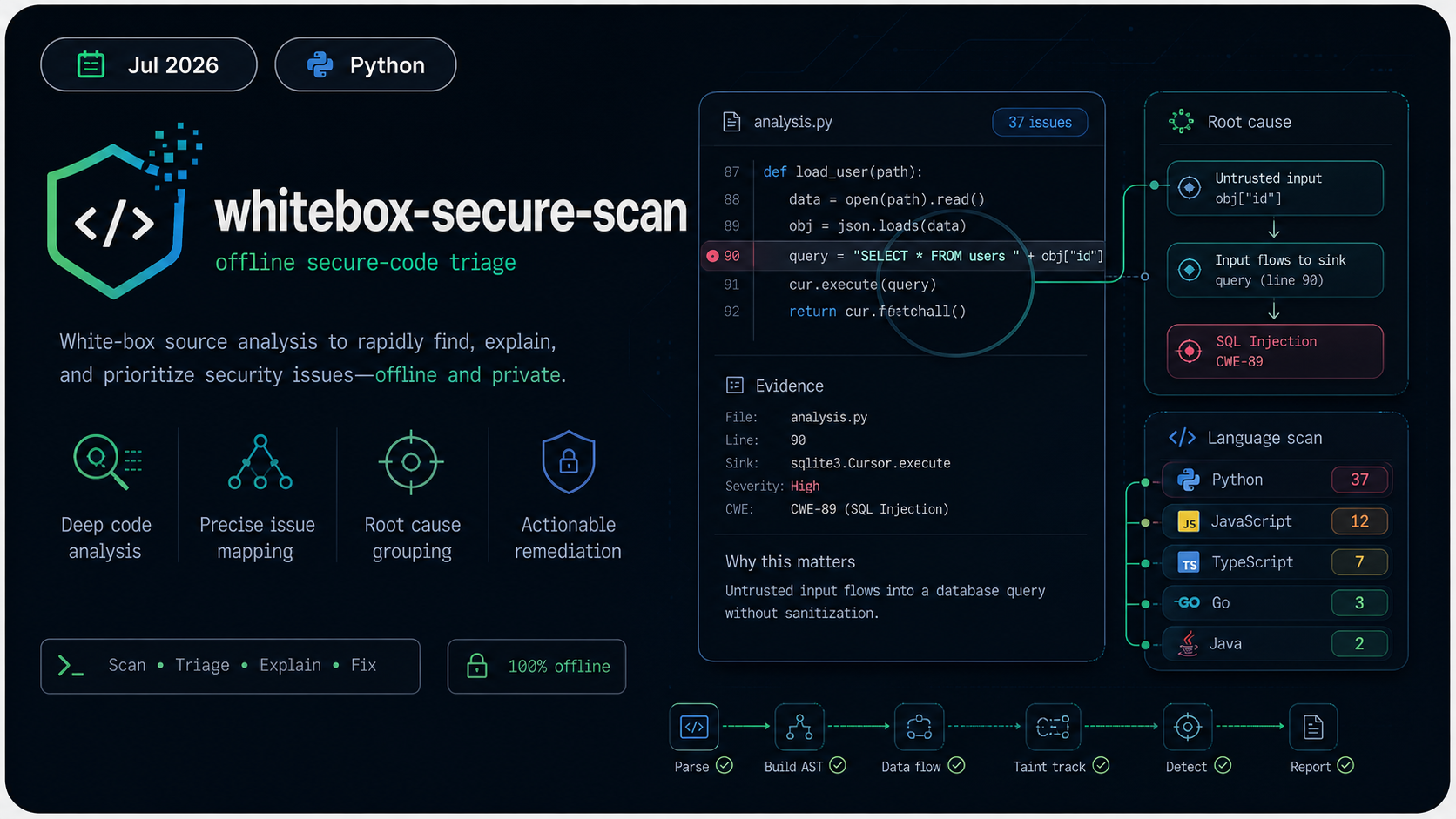Click the padlock icon beside 100% offline
The width and height of the screenshot is (1456, 819).
tap(476, 666)
